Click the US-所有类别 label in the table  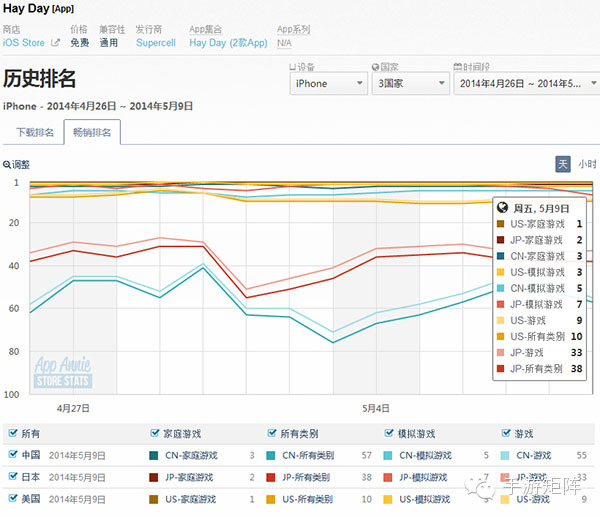click(308, 499)
